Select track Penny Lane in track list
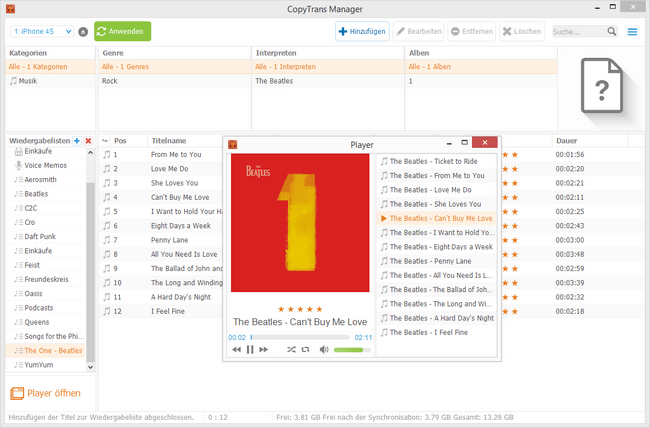Screen dimensions: 650x428 click(x=170, y=240)
